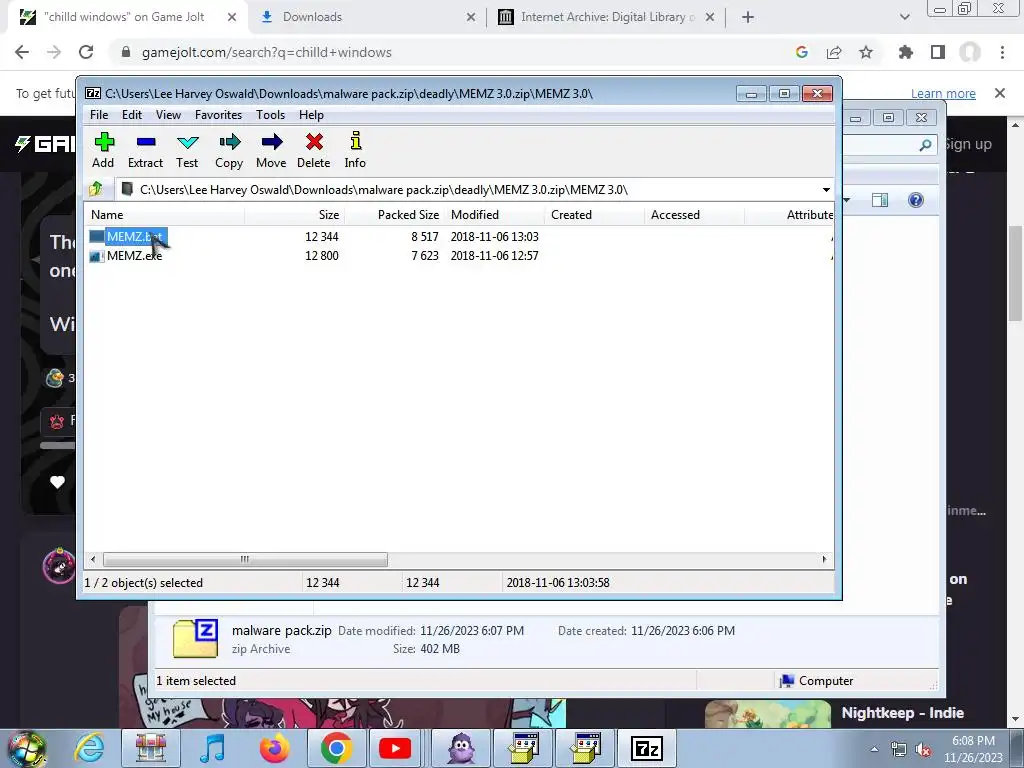Open Google Chrome from the taskbar
This screenshot has height=768, width=1024.
click(336, 748)
